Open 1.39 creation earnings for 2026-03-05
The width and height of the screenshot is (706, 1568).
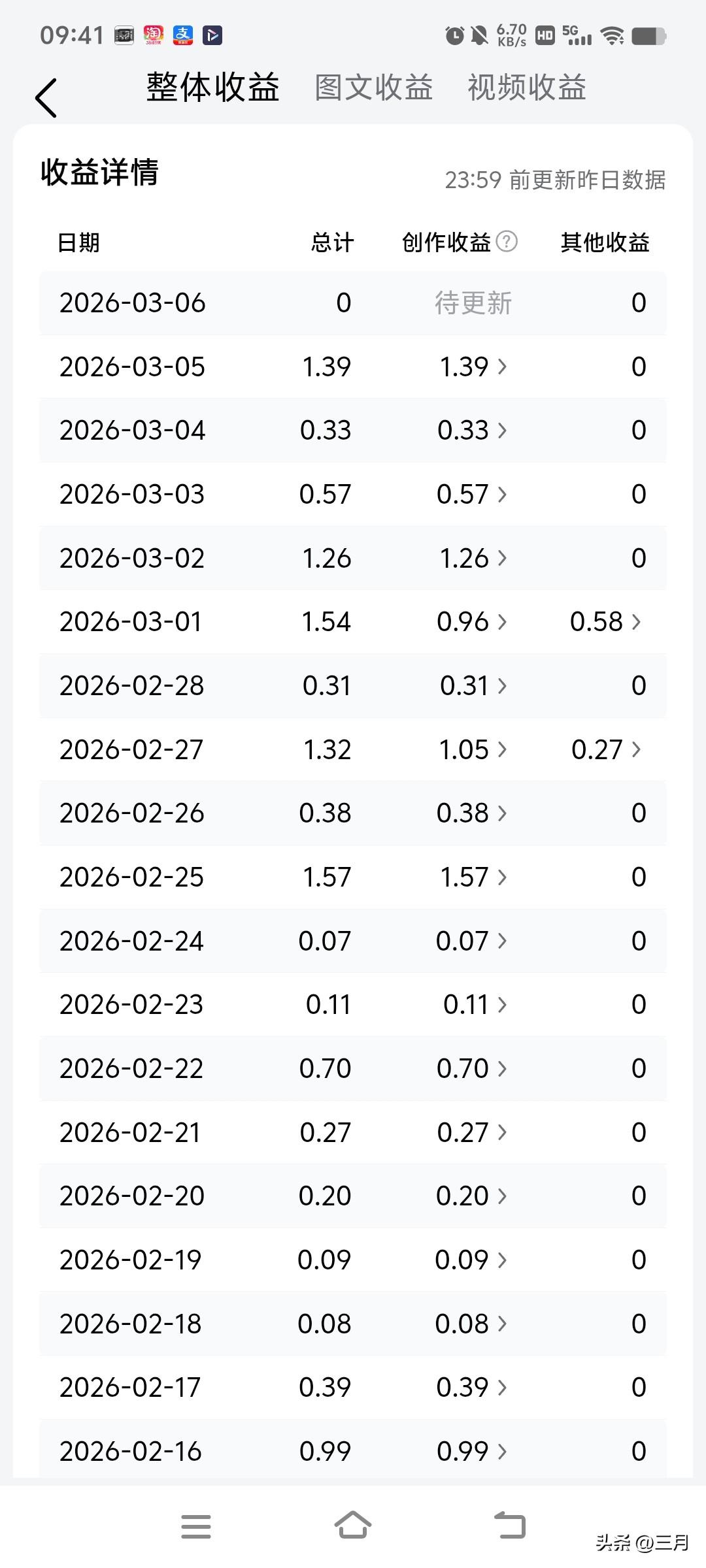(473, 367)
